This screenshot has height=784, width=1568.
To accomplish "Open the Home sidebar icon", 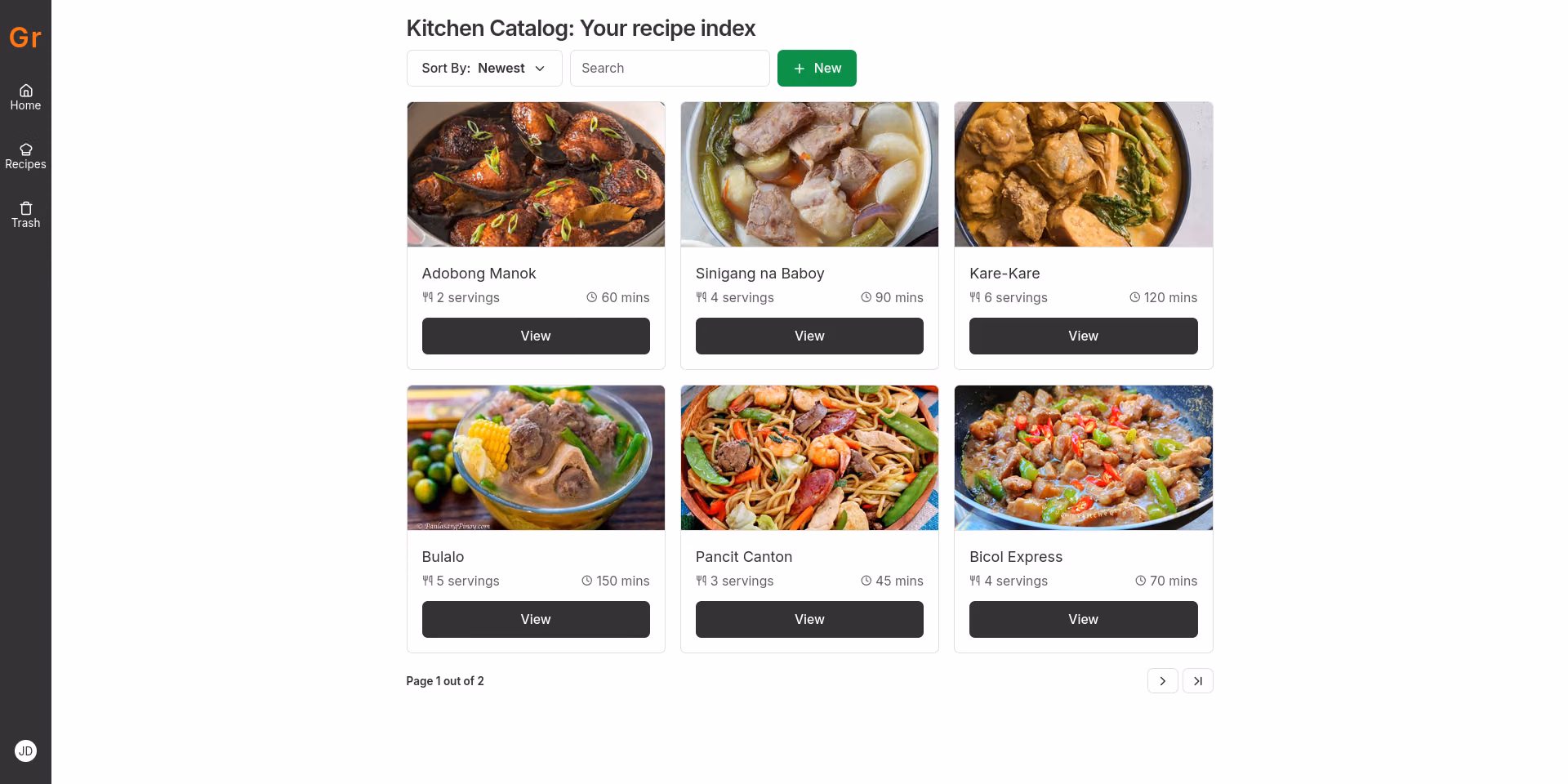I will [25, 91].
